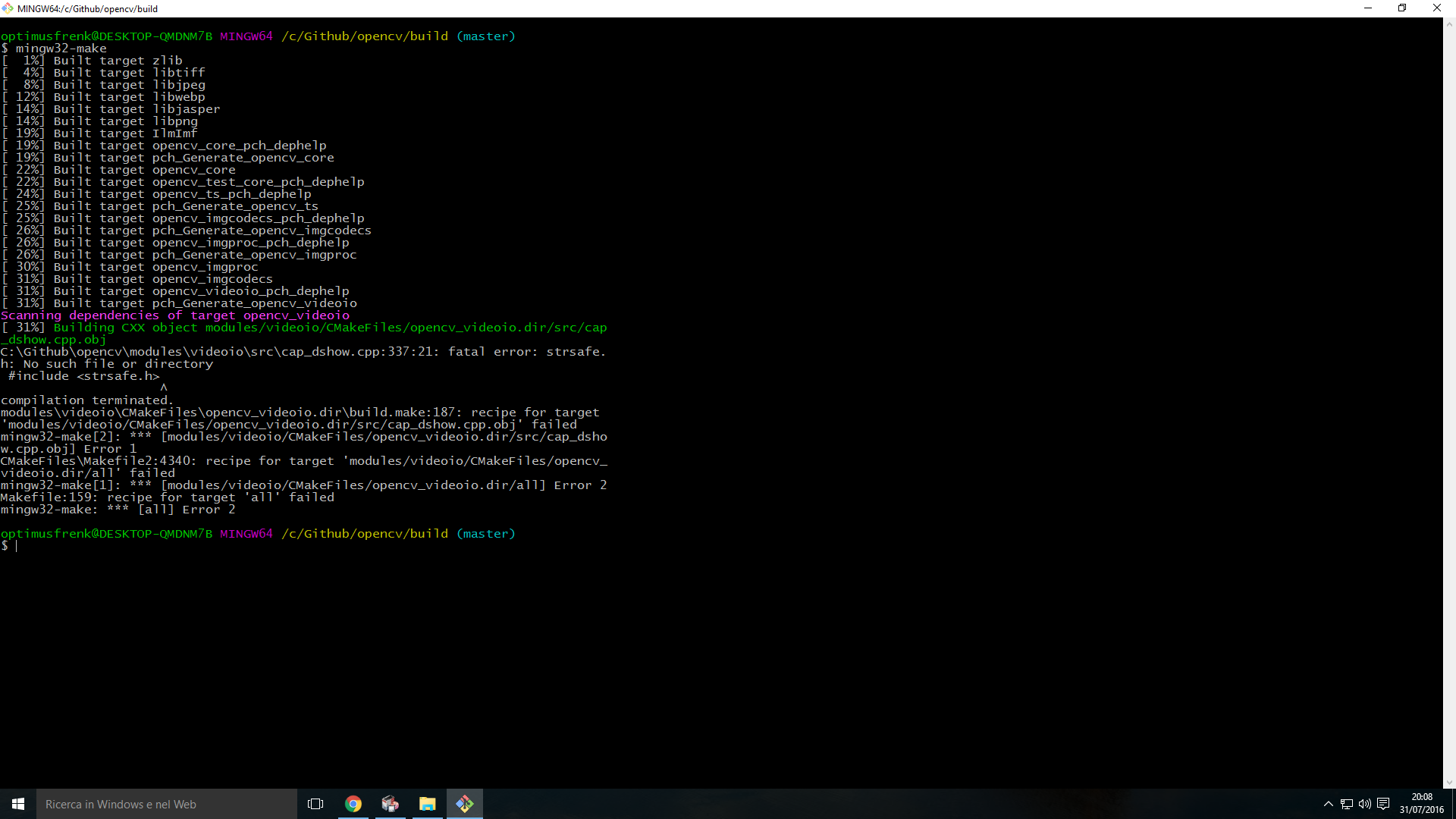Click the terminal scrollbar up arrow
Image resolution: width=1456 pixels, height=819 pixels.
pos(1449,24)
